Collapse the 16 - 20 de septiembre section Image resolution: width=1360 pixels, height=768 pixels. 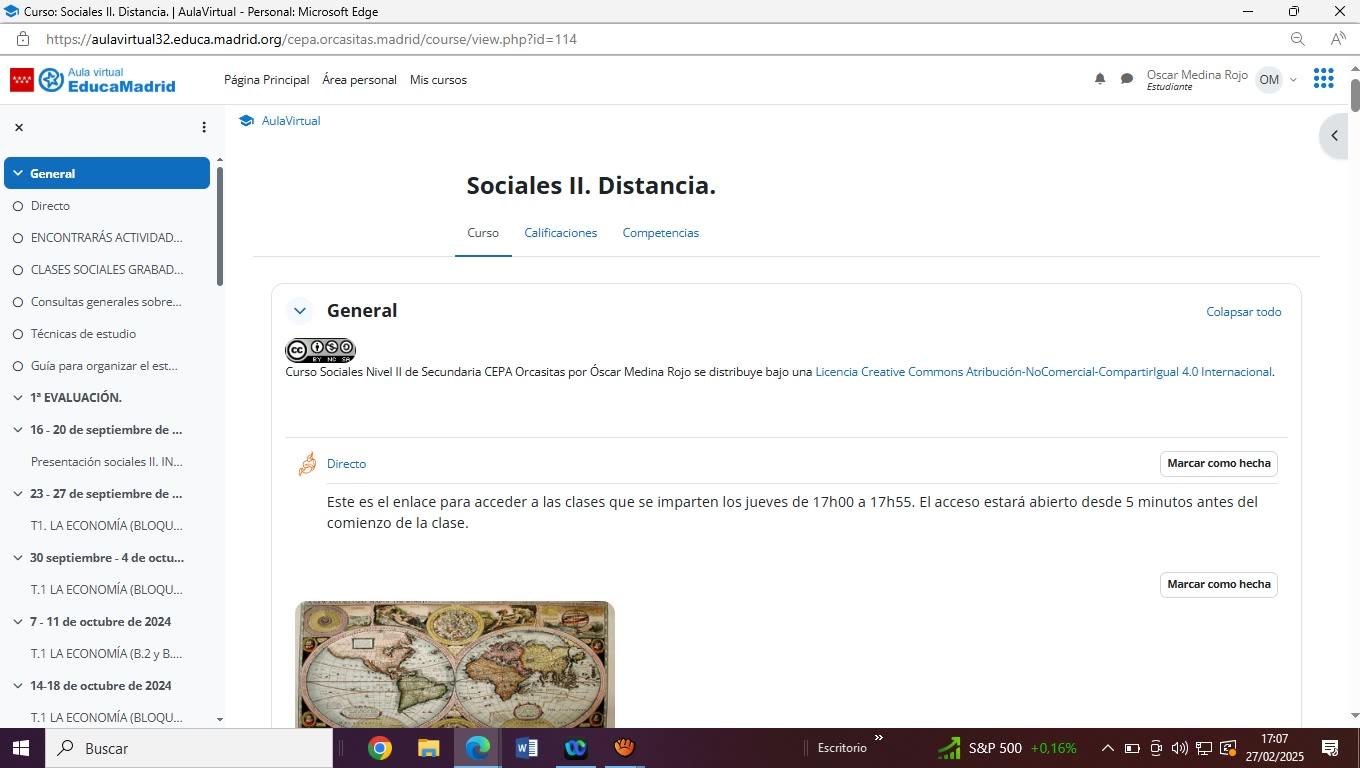[x=18, y=430]
